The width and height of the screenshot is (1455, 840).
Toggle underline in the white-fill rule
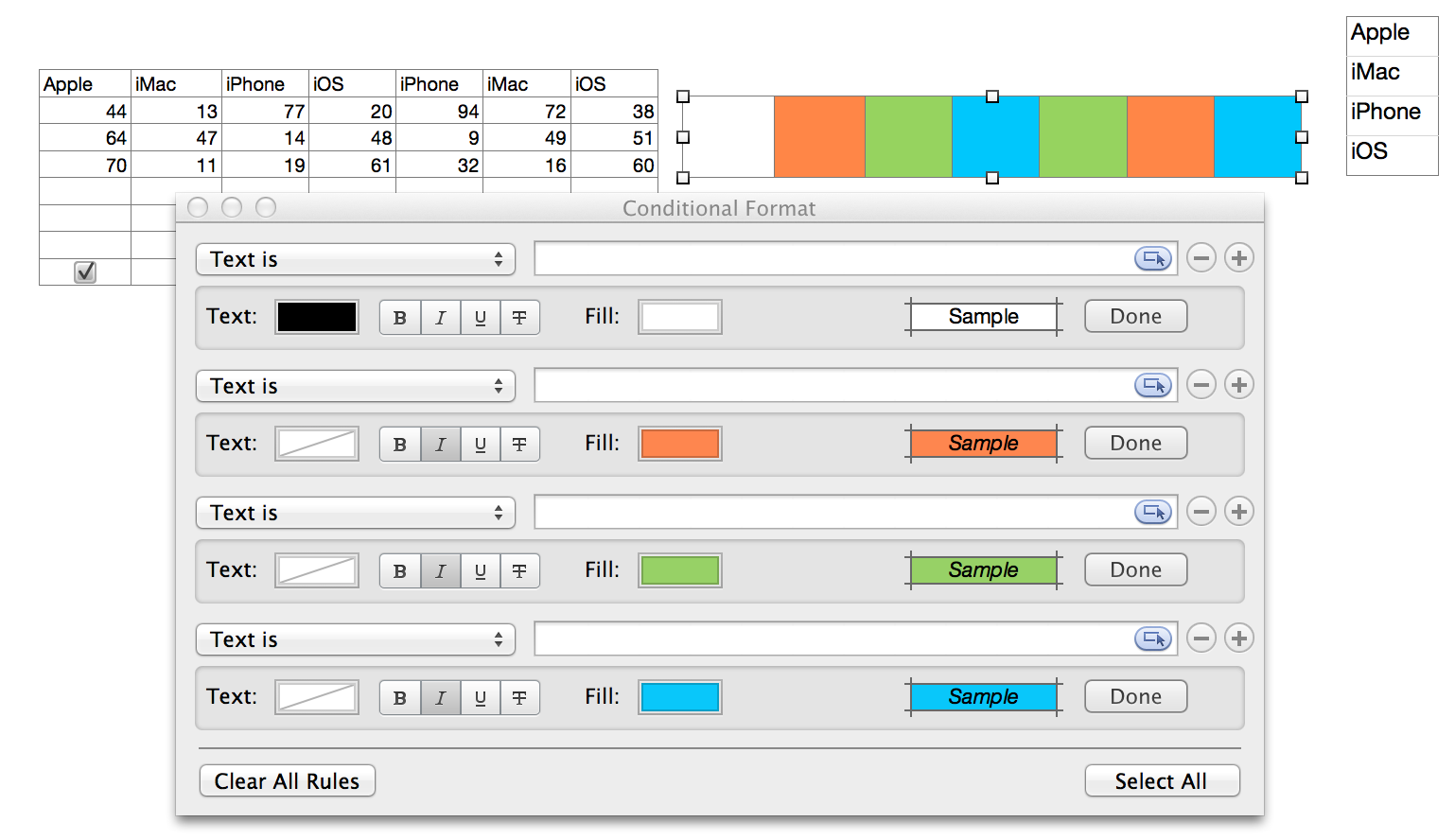pyautogui.click(x=480, y=318)
